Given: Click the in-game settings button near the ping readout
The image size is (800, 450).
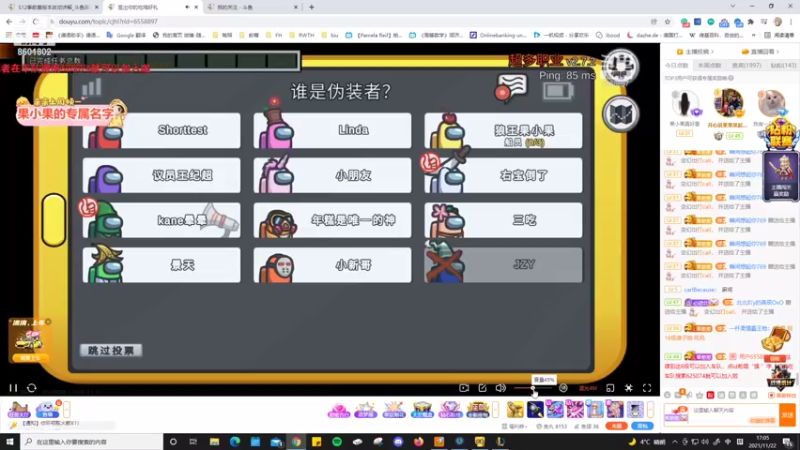Looking at the screenshot, I should 620,66.
